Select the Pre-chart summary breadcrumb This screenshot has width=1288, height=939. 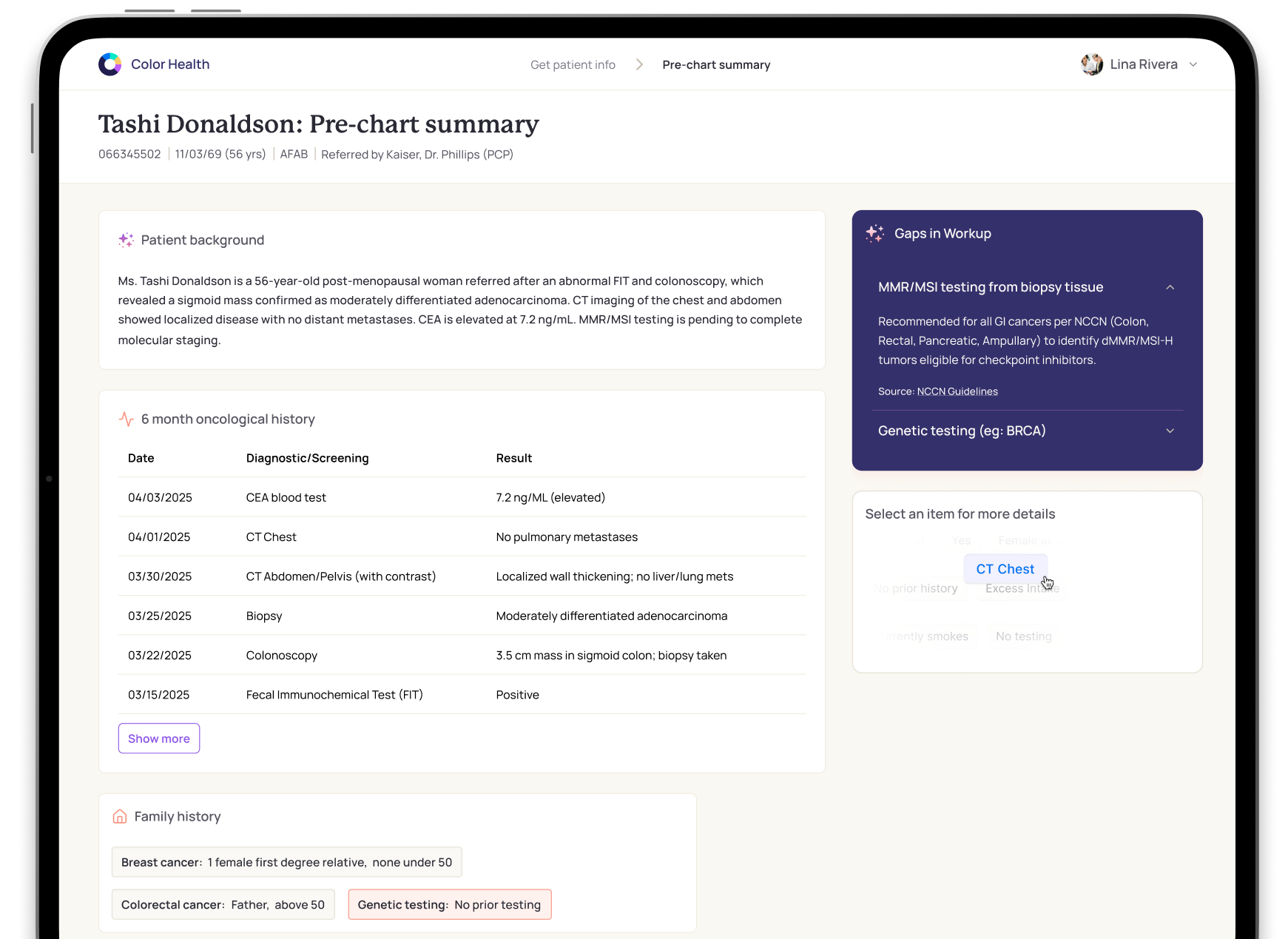[716, 64]
